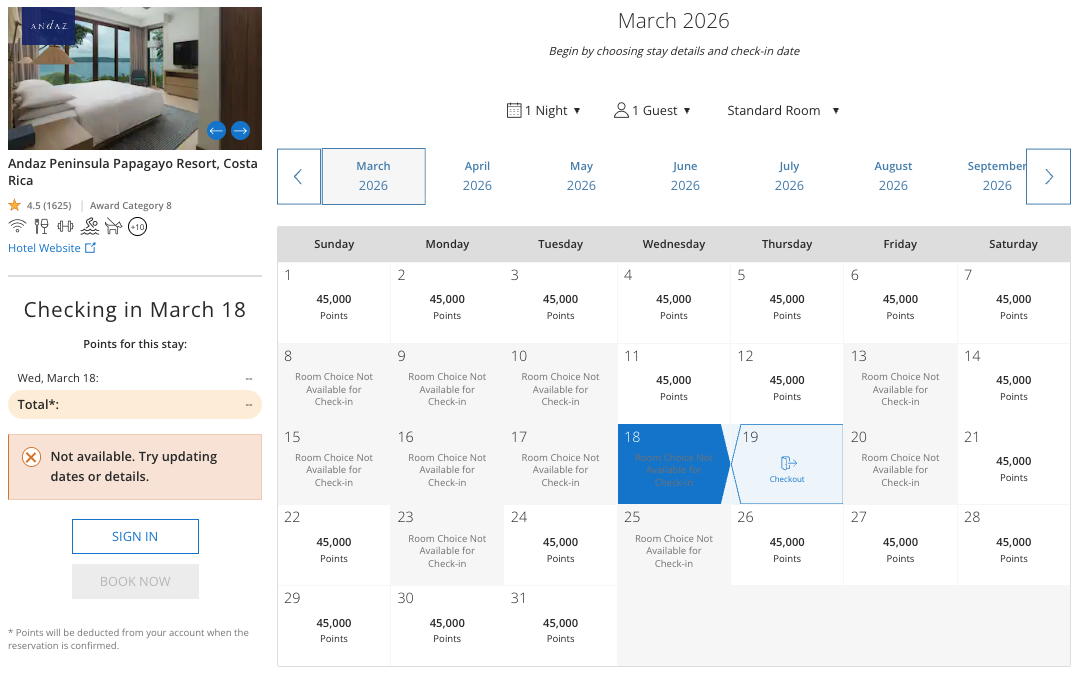Viewport: 1081px width, 675px height.
Task: Open the Standard Room dropdown
Action: pyautogui.click(x=783, y=110)
